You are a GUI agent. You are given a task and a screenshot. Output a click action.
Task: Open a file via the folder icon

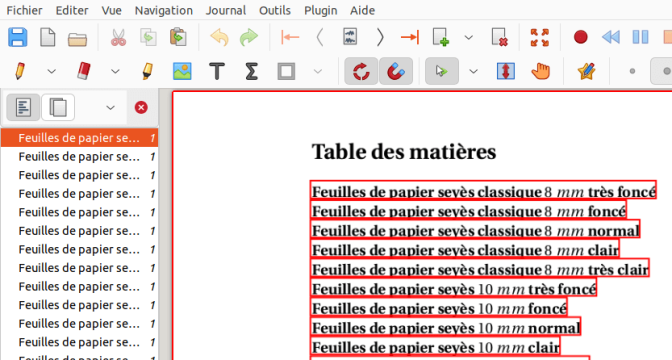(78, 38)
